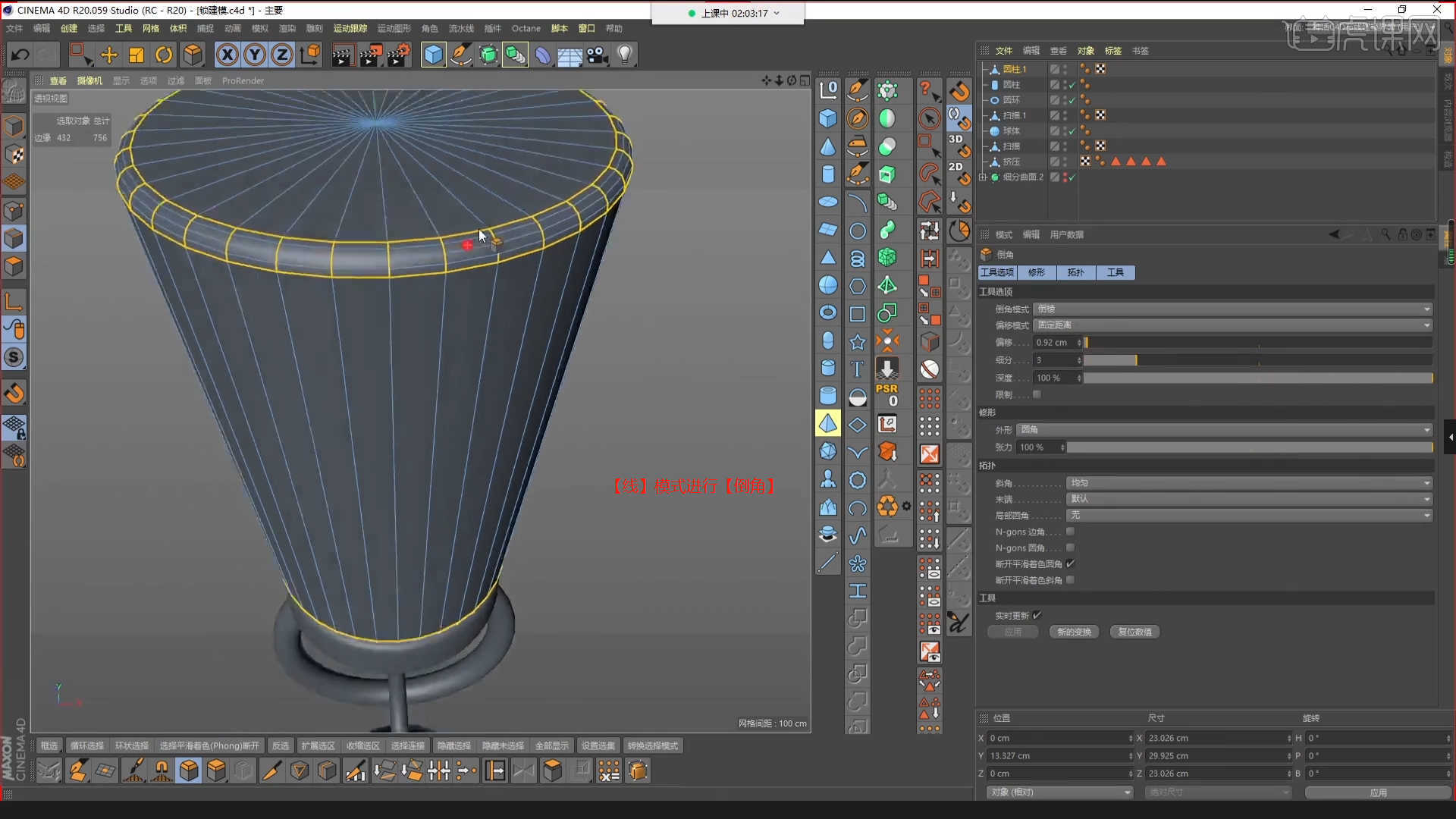The image size is (1456, 819).
Task: Click the Light bulb icon
Action: [x=624, y=55]
